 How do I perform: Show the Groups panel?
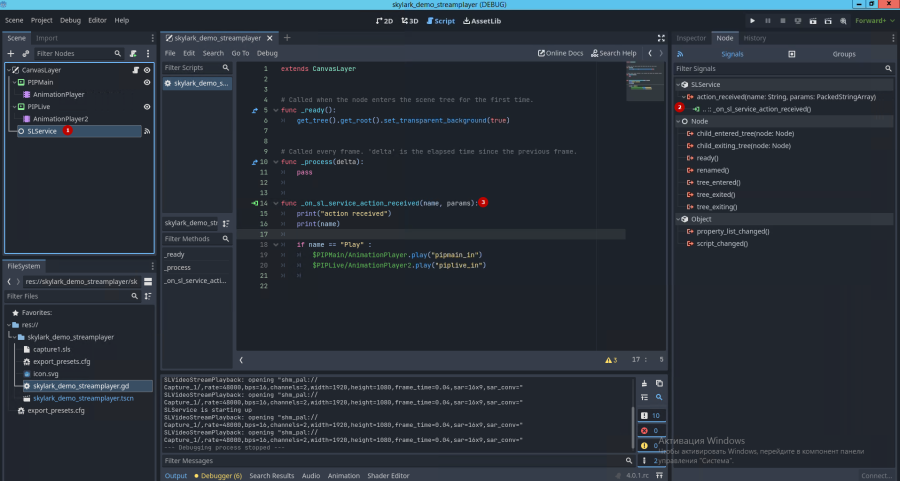[x=844, y=54]
